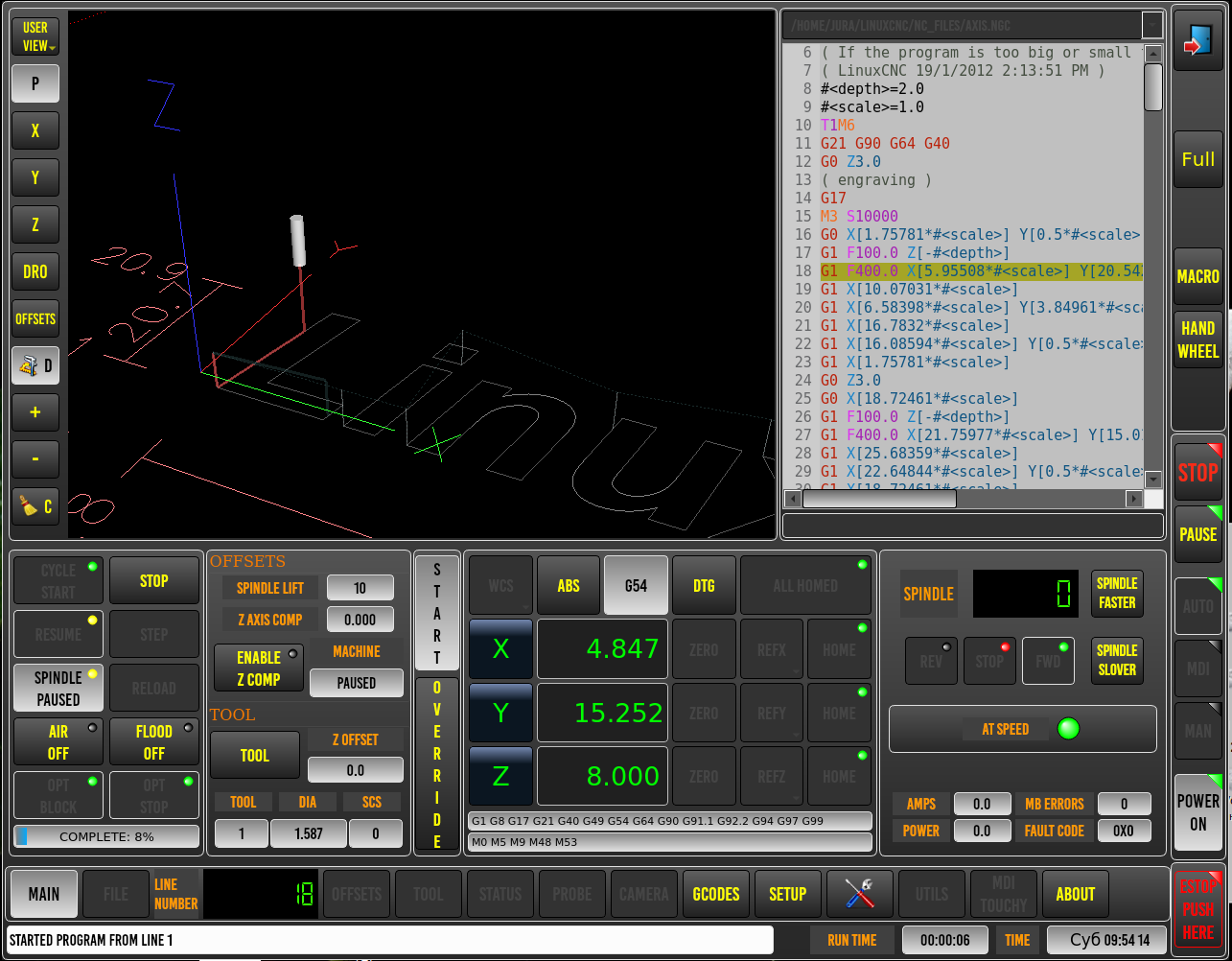Click the ESTOP PUSH HERE button
The height and width of the screenshot is (961, 1232).
[x=1197, y=909]
